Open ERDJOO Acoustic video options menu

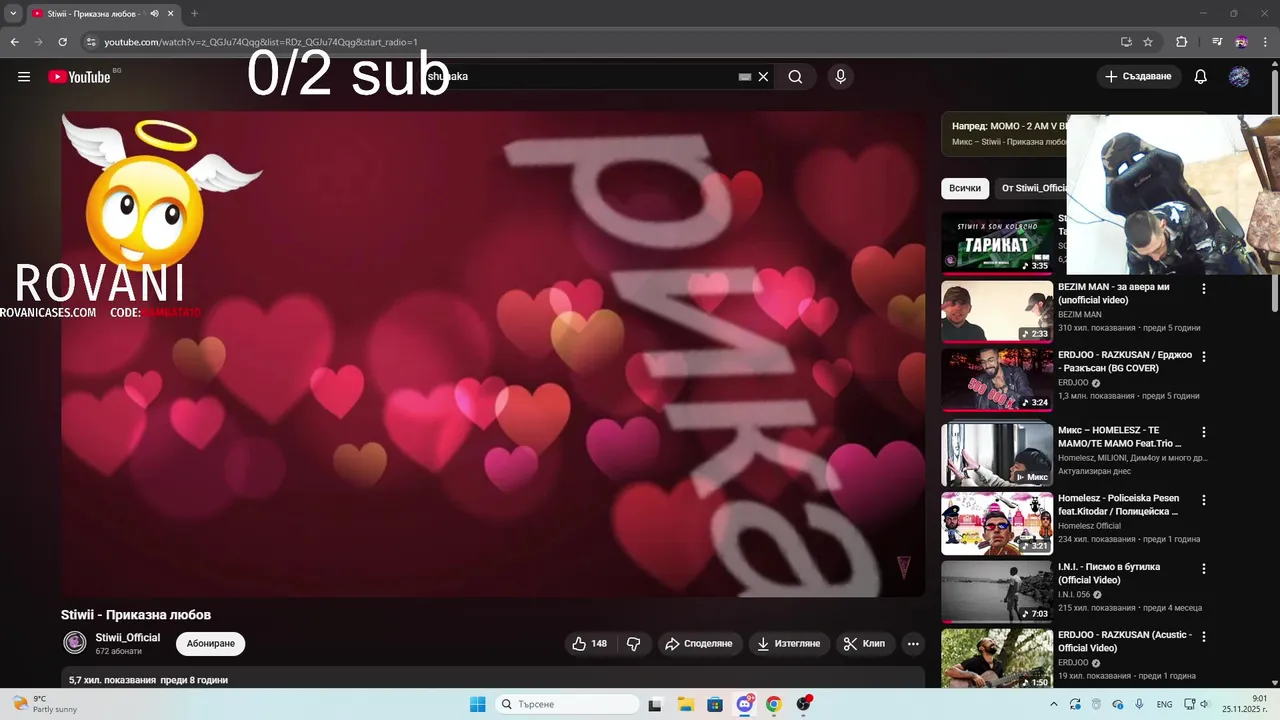[x=1204, y=637]
